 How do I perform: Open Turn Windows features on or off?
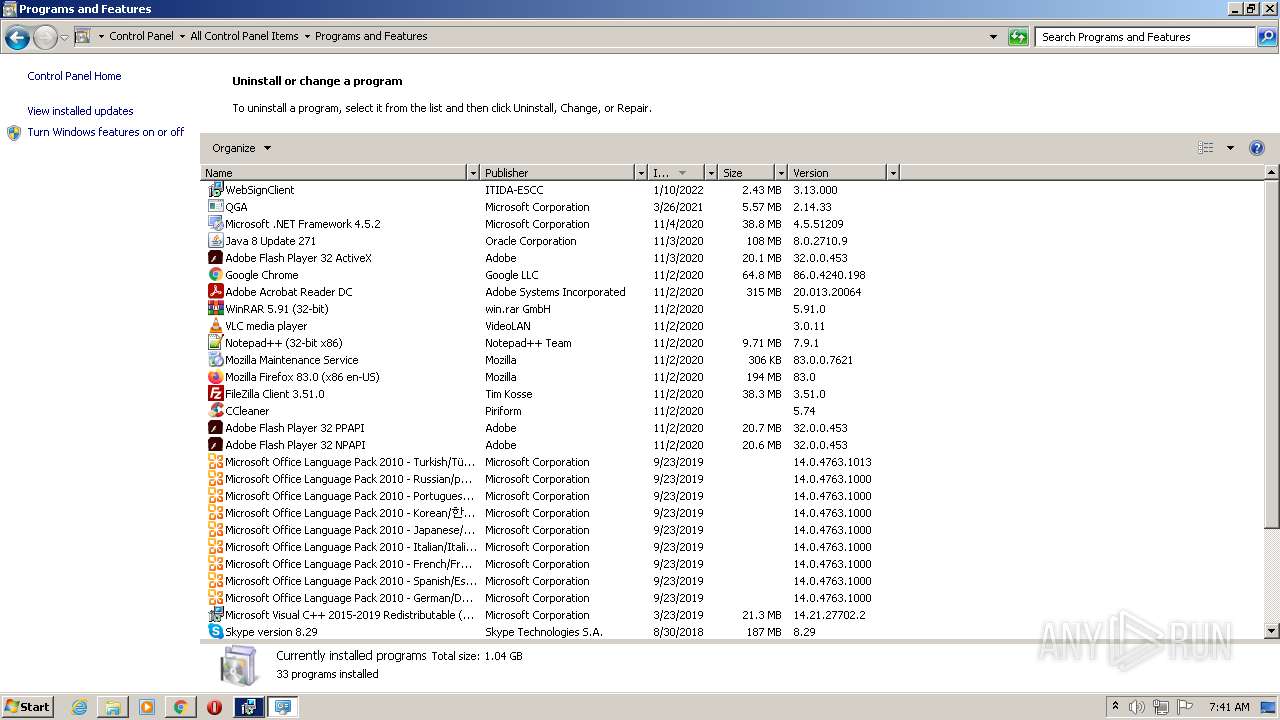(x=106, y=132)
